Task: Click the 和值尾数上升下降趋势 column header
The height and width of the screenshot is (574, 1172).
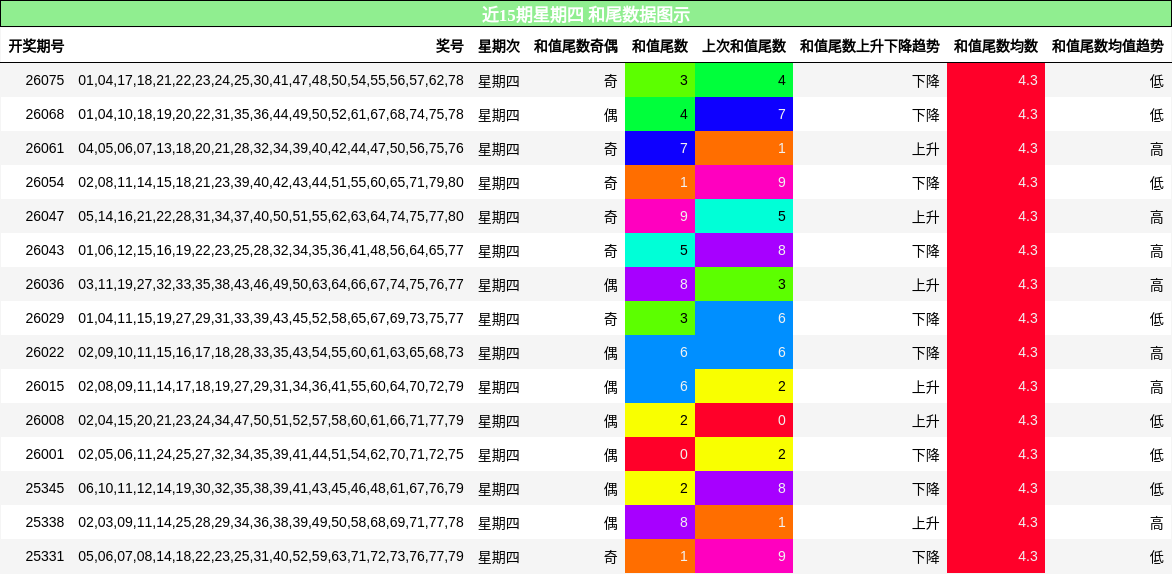Action: [870, 46]
